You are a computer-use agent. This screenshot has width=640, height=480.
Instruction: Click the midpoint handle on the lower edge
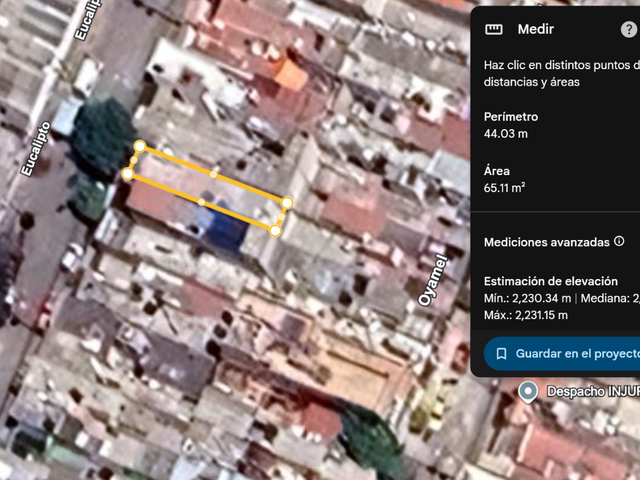[202, 202]
